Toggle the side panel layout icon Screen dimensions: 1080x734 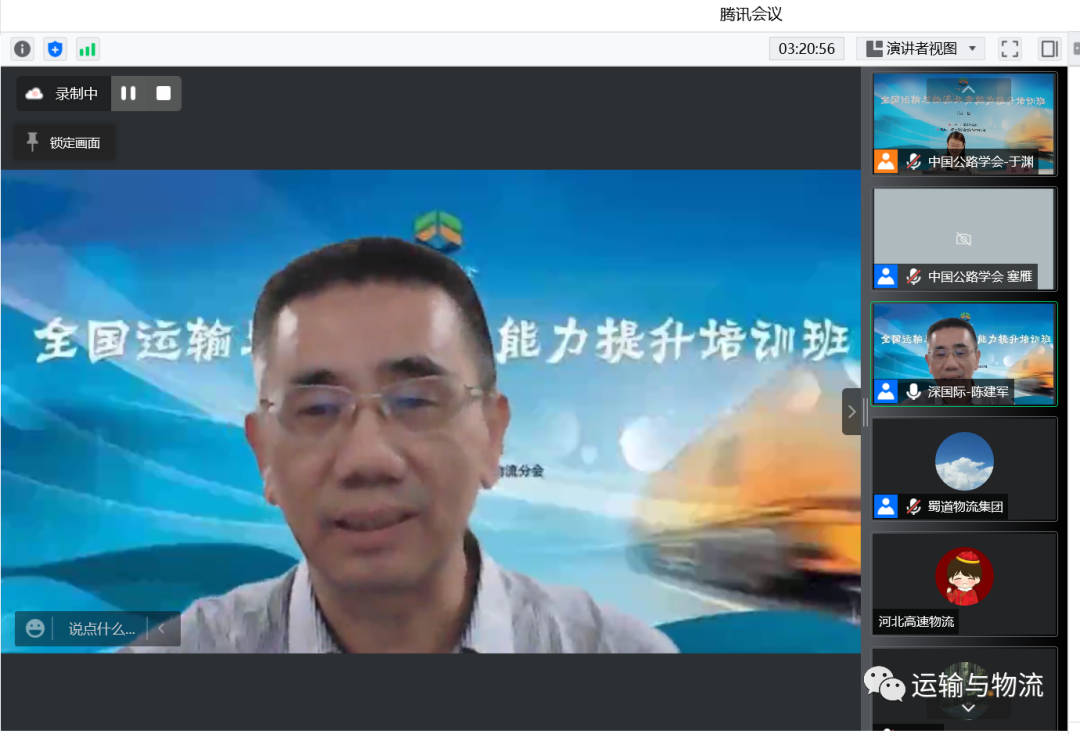pos(1049,49)
